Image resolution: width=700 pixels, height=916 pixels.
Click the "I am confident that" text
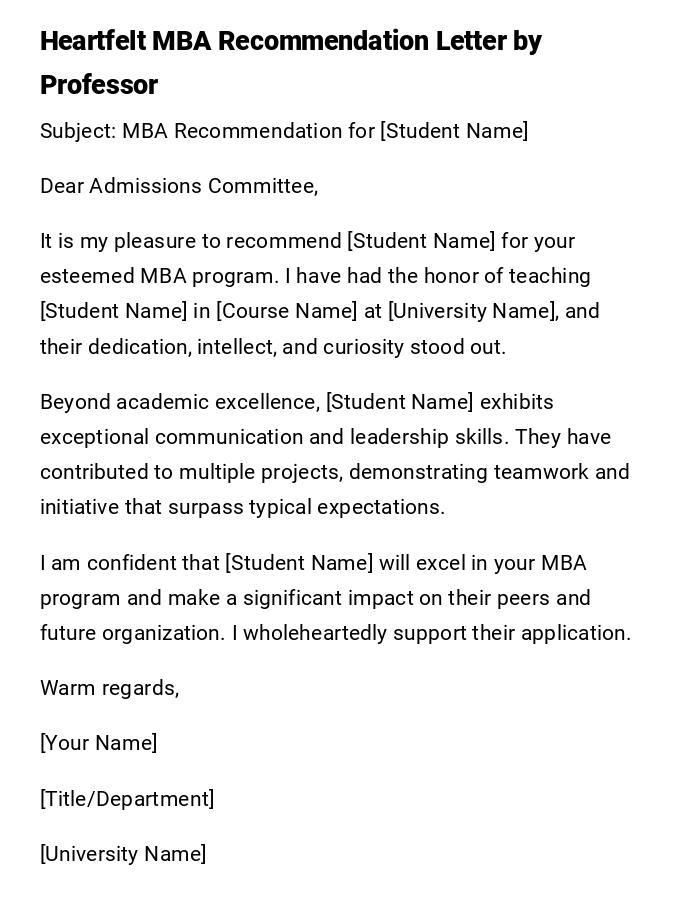pos(130,563)
